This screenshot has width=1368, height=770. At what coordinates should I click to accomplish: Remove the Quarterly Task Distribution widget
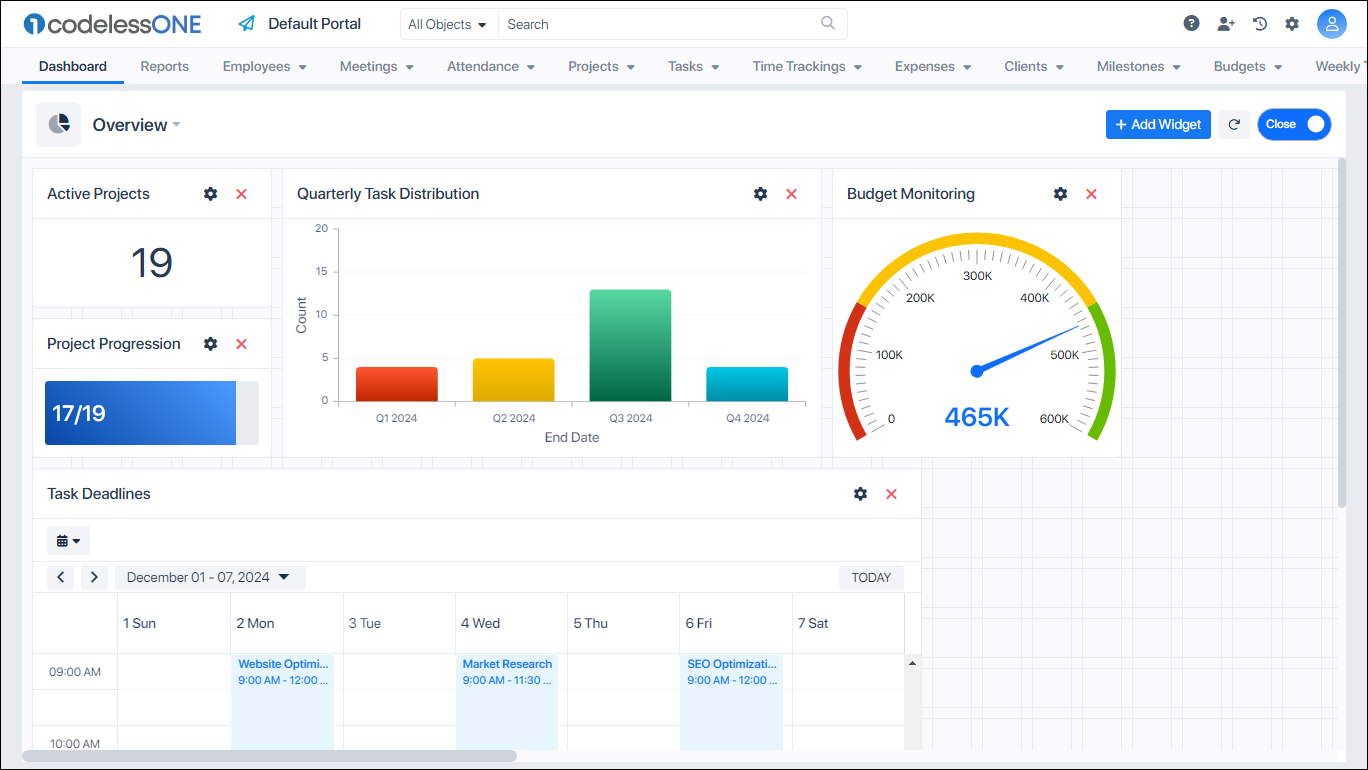[791, 194]
